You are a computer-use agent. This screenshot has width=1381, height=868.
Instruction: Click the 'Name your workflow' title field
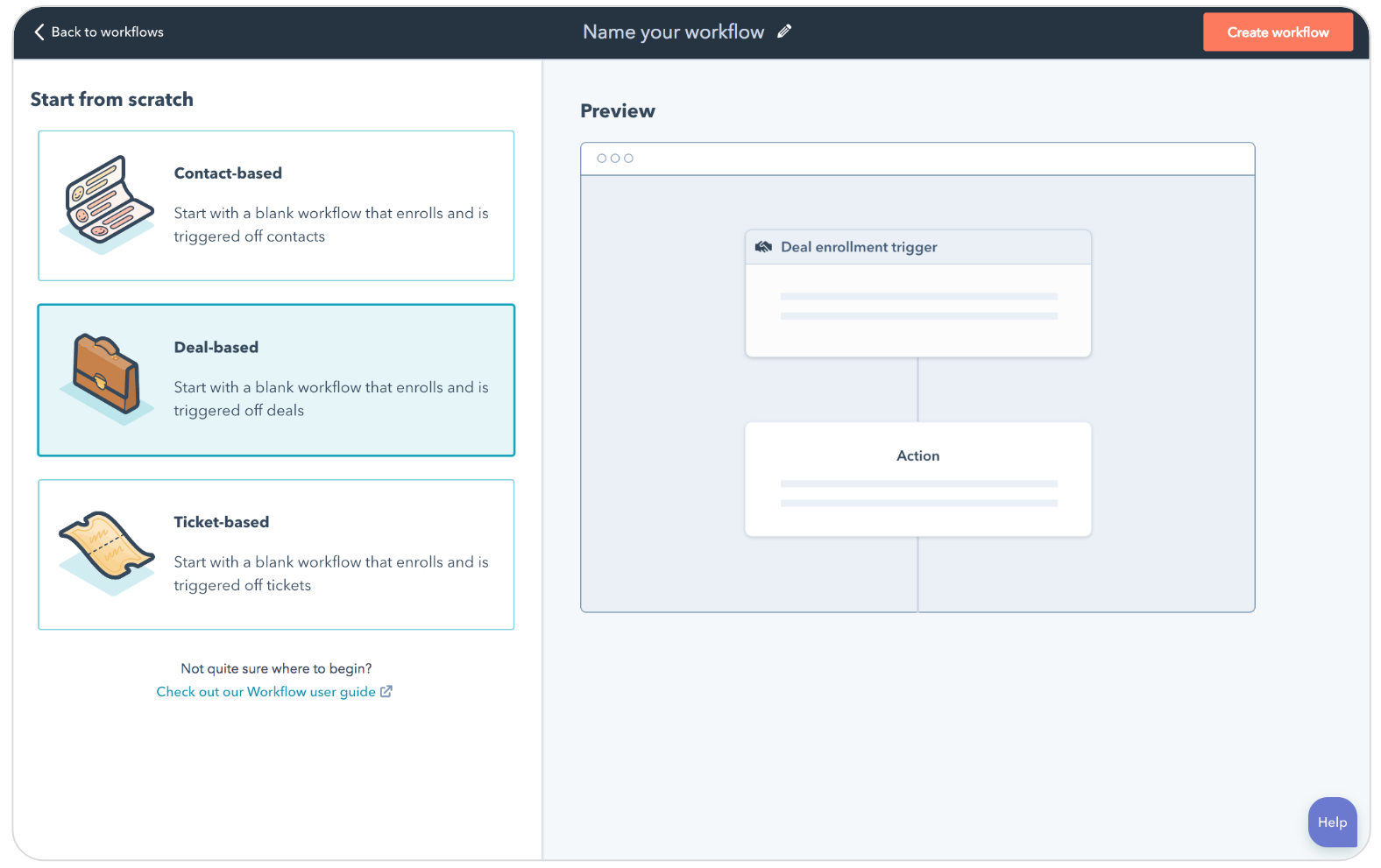(673, 32)
